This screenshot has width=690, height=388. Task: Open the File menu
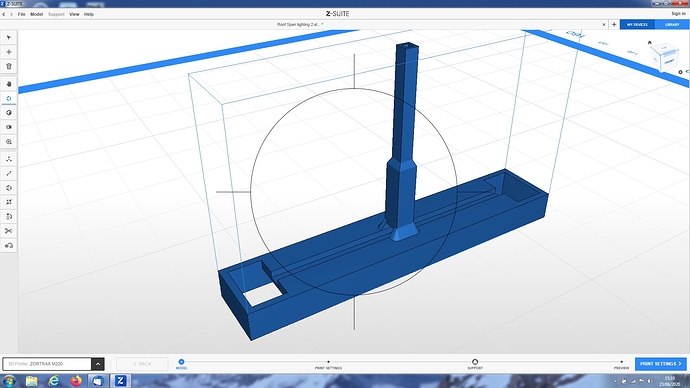point(22,14)
